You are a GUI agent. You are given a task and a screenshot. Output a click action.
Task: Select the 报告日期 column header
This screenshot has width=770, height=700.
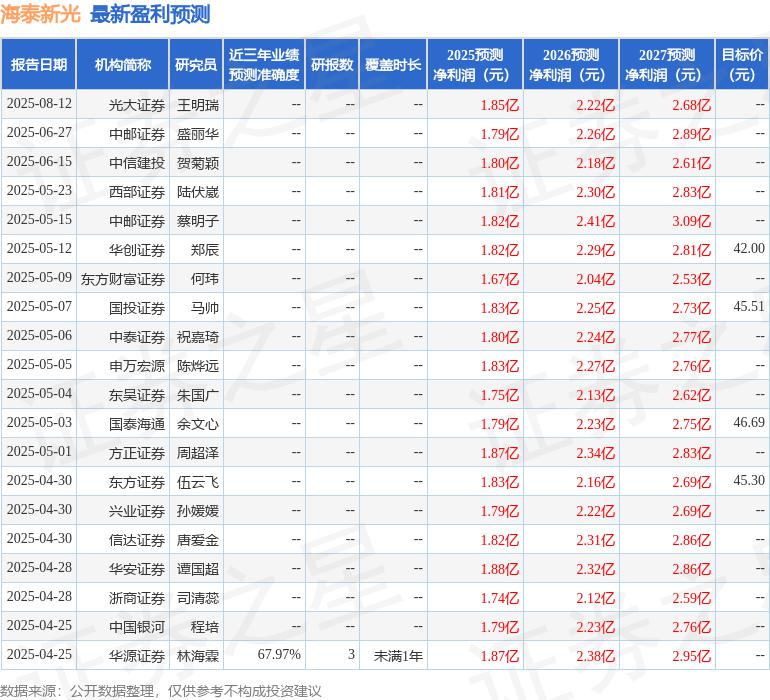pyautogui.click(x=38, y=65)
